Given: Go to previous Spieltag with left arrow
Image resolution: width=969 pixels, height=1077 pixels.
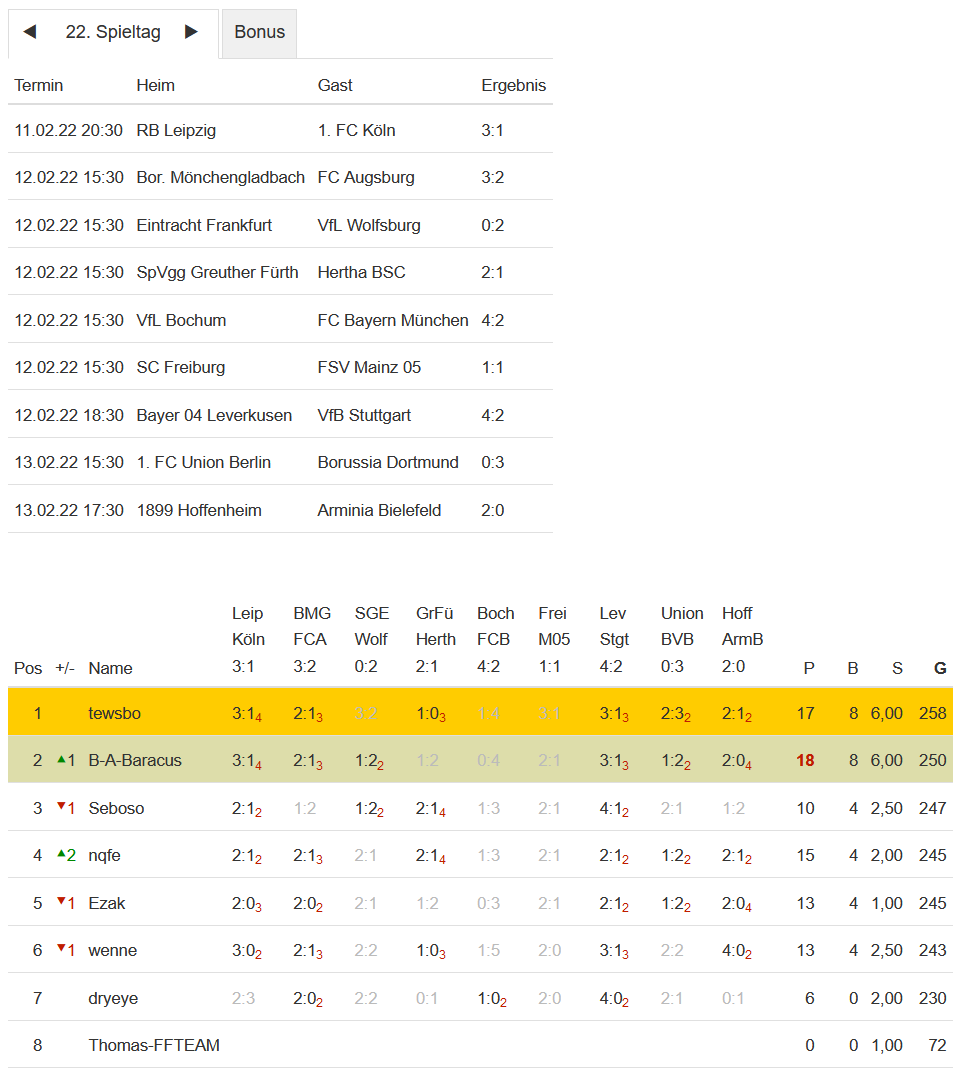Looking at the screenshot, I should (30, 32).
